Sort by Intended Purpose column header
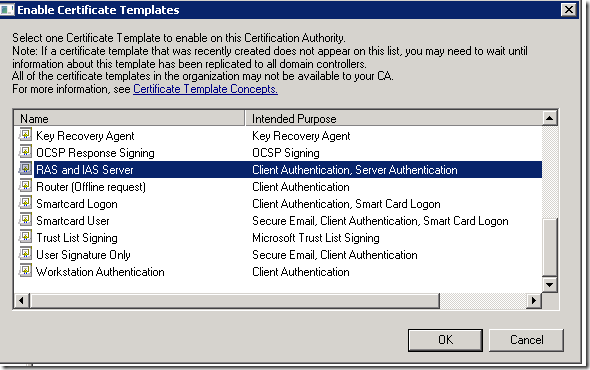Viewport: 590px width, 370px height. (x=394, y=119)
